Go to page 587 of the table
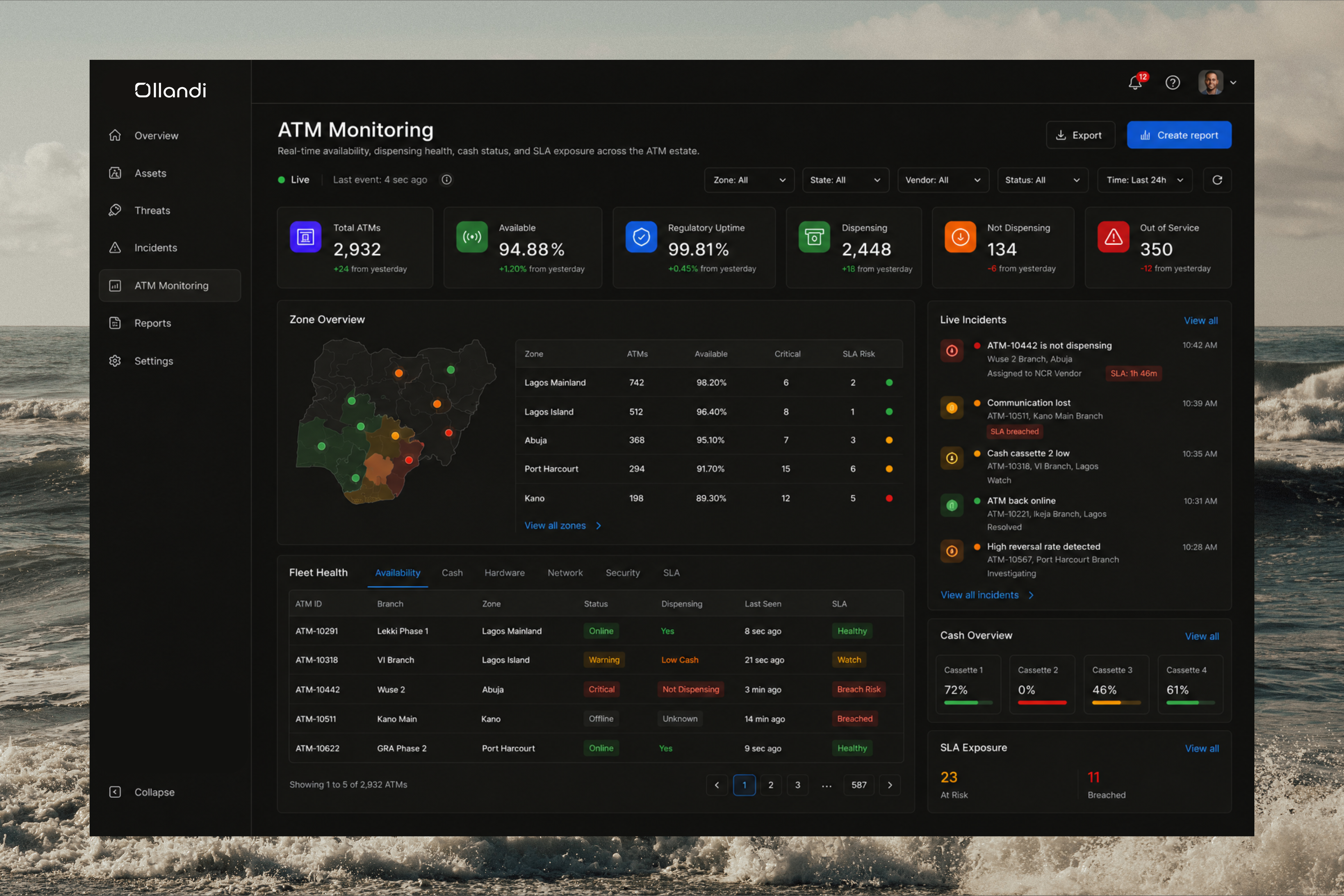Image resolution: width=1344 pixels, height=896 pixels. pyautogui.click(x=859, y=785)
